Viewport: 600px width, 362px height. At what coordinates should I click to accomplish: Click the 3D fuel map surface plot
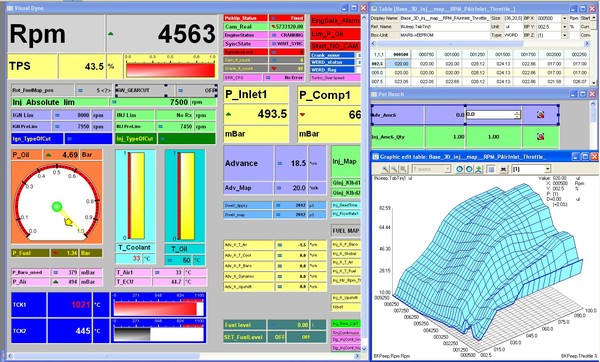pos(488,260)
